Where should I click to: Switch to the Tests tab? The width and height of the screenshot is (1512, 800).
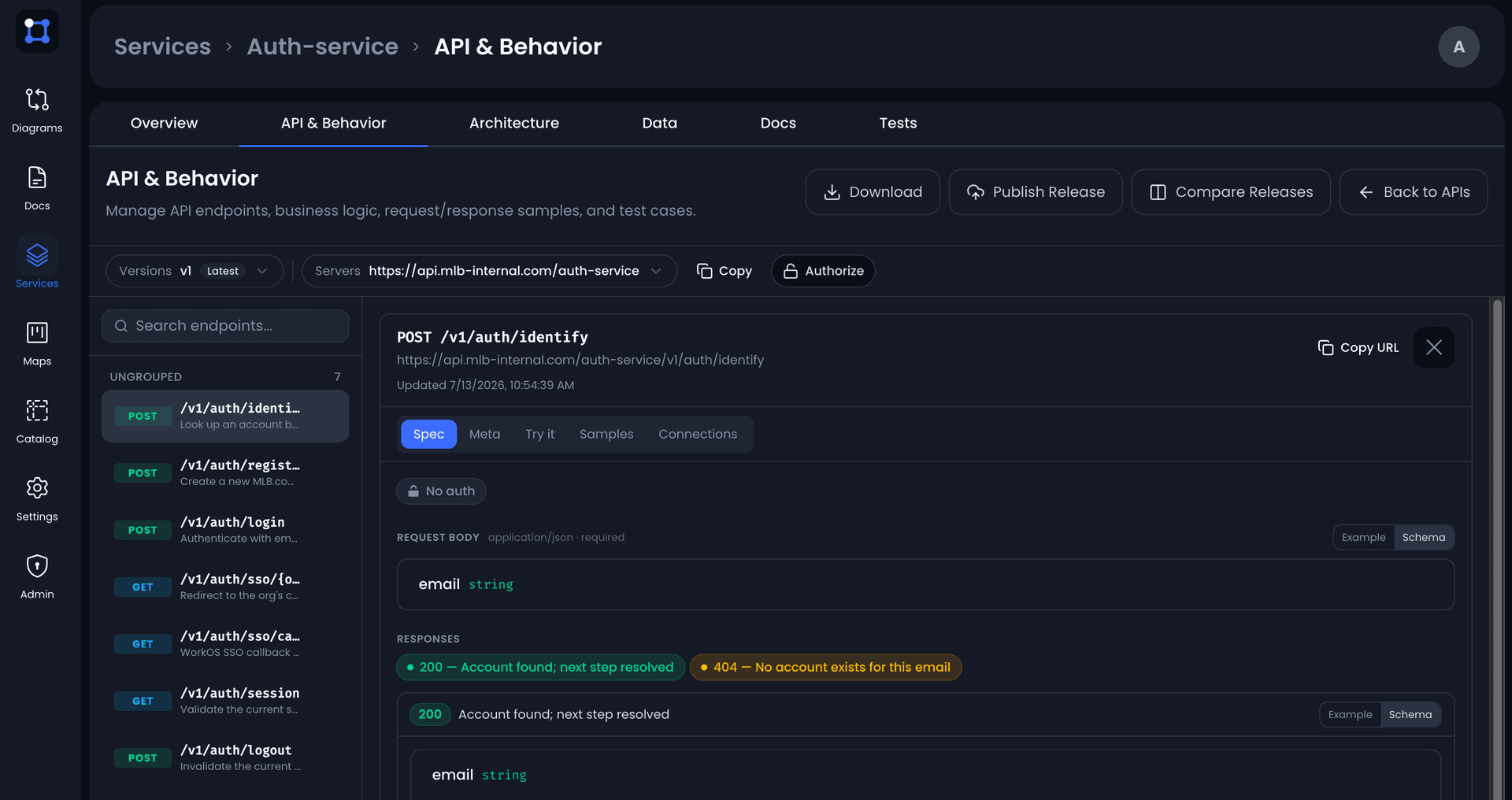coord(898,123)
